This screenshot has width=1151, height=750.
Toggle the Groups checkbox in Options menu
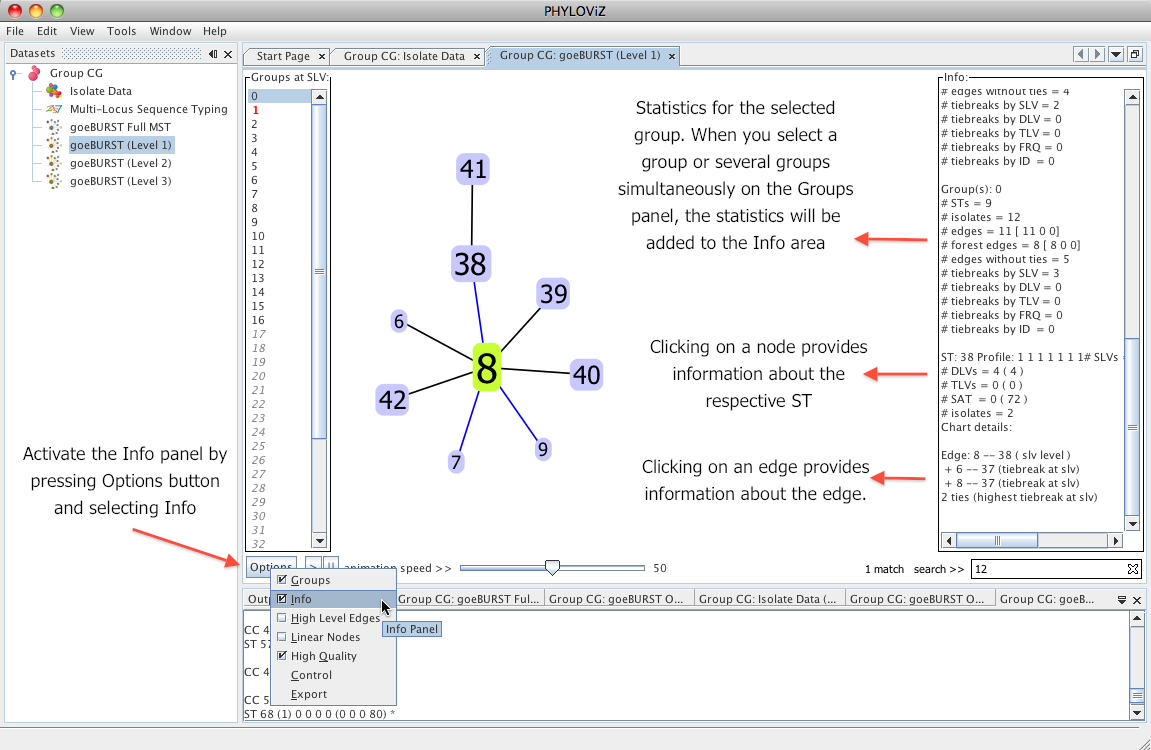point(282,580)
